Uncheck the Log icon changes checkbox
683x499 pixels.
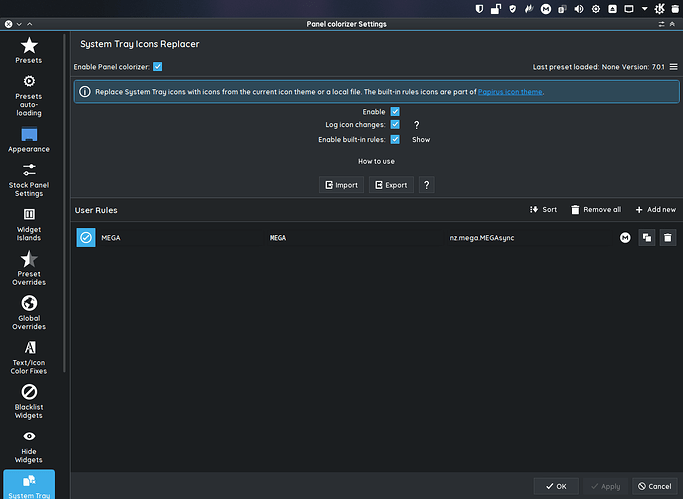[x=395, y=125]
